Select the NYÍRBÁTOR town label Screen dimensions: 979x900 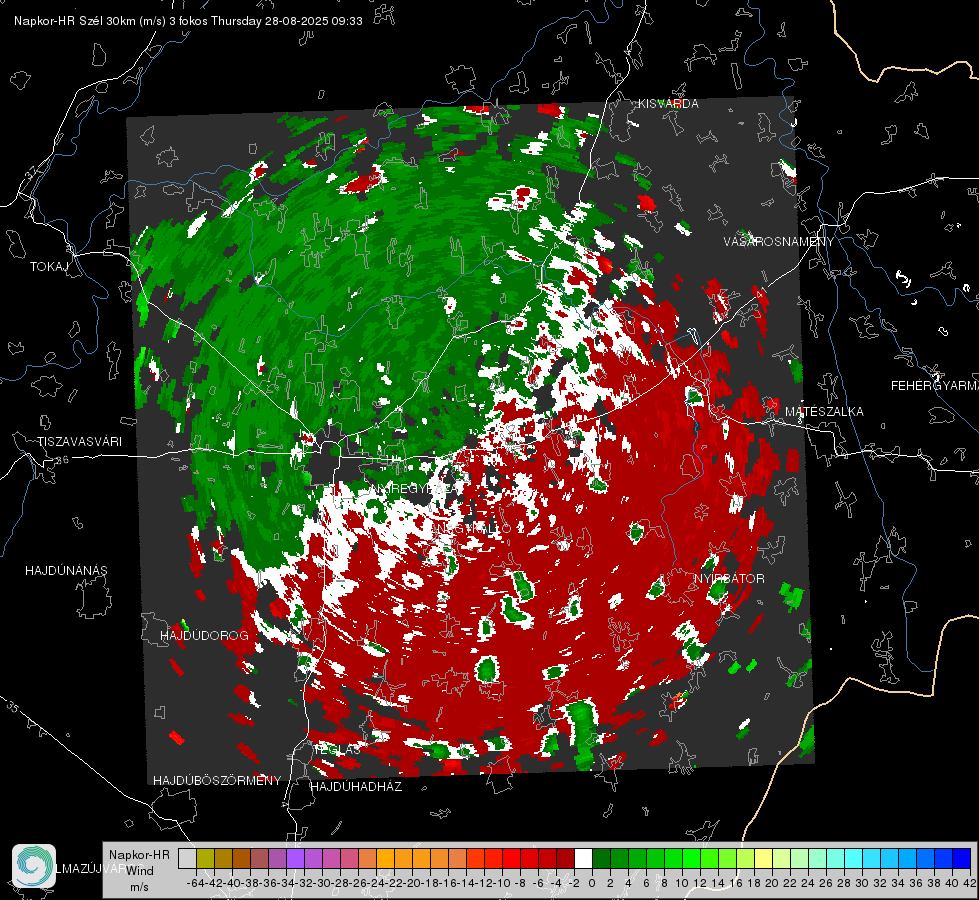click(729, 579)
